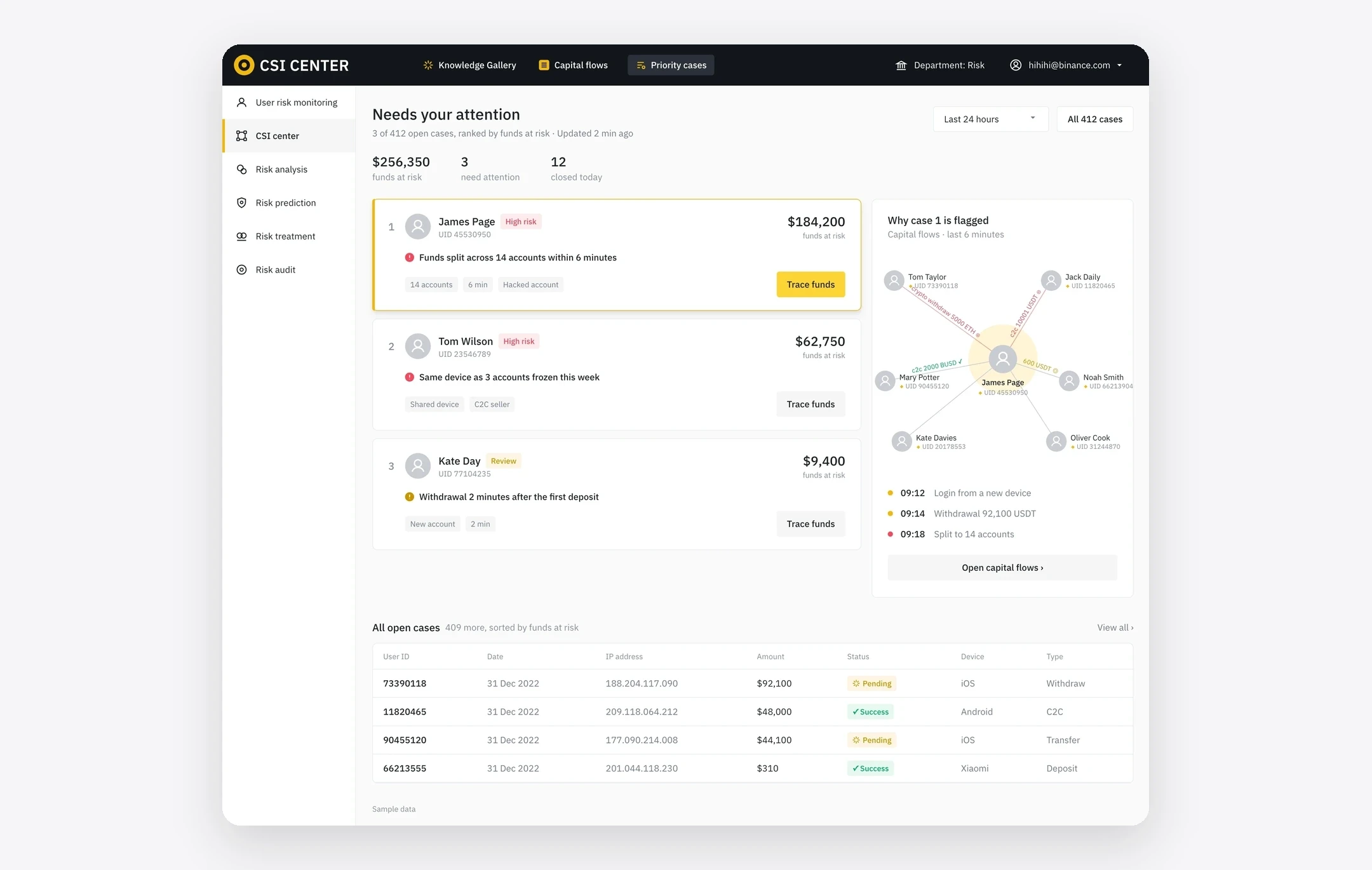Select central James Page node in graph

pyautogui.click(x=1003, y=359)
